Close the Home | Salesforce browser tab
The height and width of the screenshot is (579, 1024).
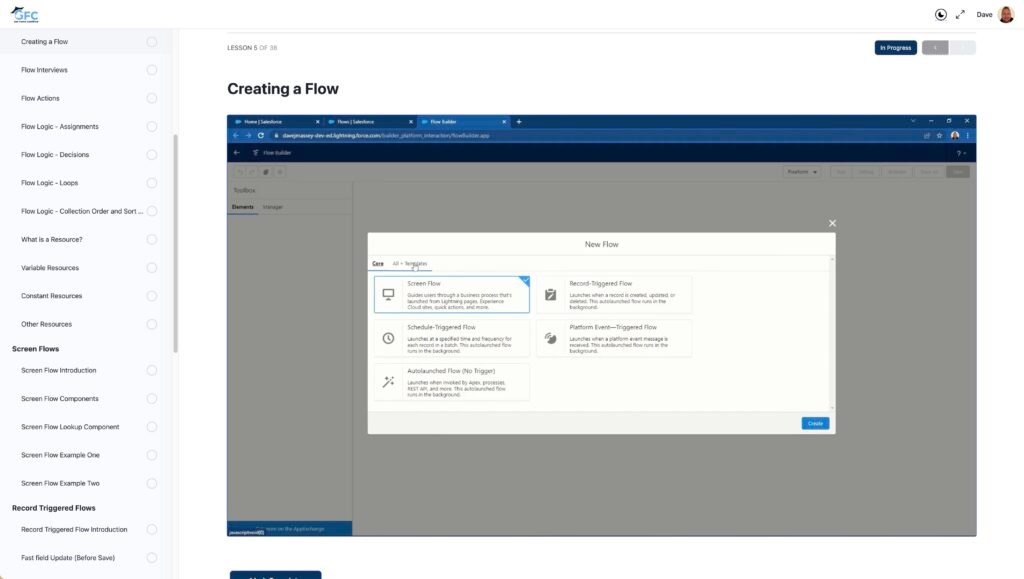(x=317, y=121)
